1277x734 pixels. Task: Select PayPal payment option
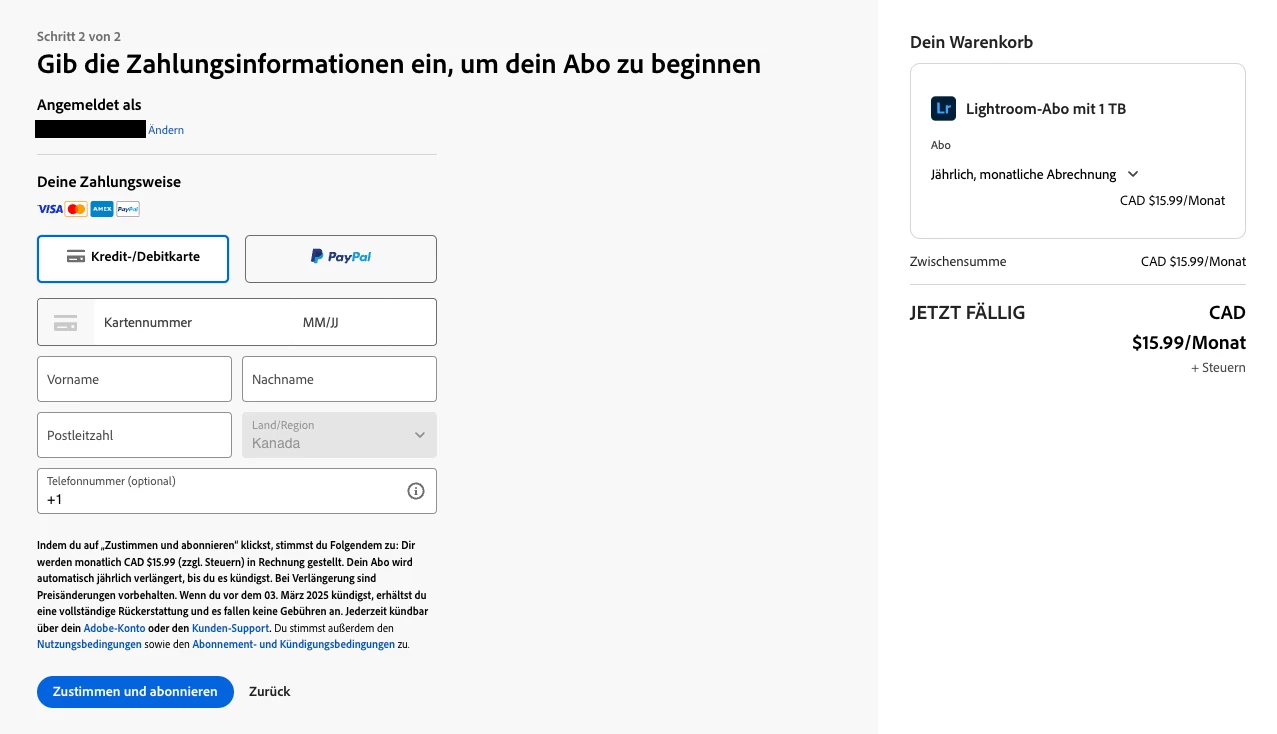click(x=341, y=259)
